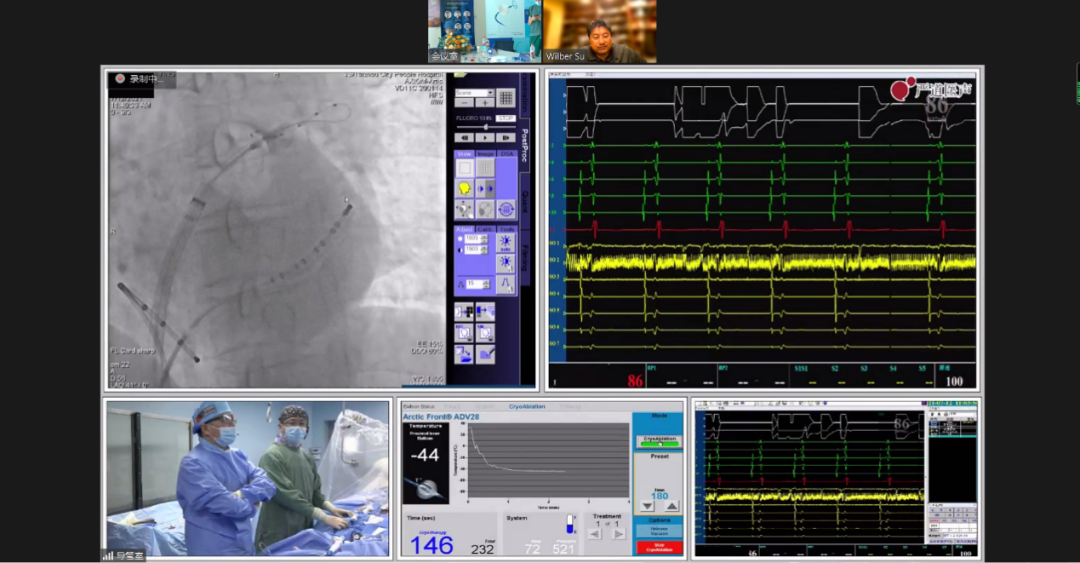
Task: Increase preset time with up arrow
Action: pos(671,505)
